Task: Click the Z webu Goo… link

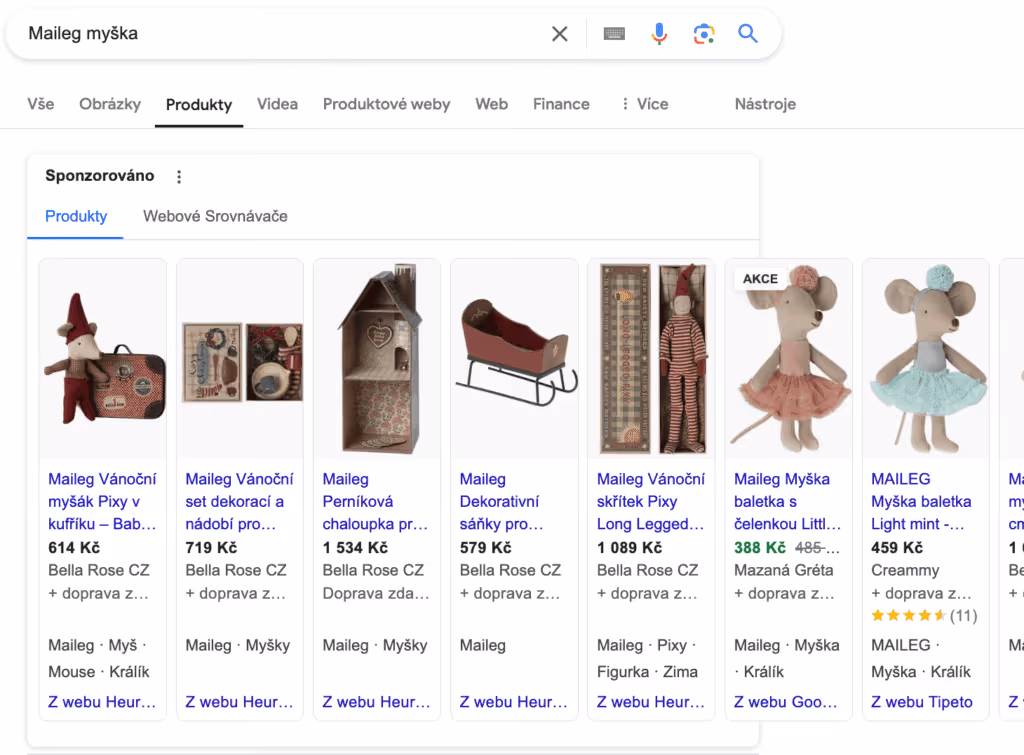Action: [x=786, y=702]
